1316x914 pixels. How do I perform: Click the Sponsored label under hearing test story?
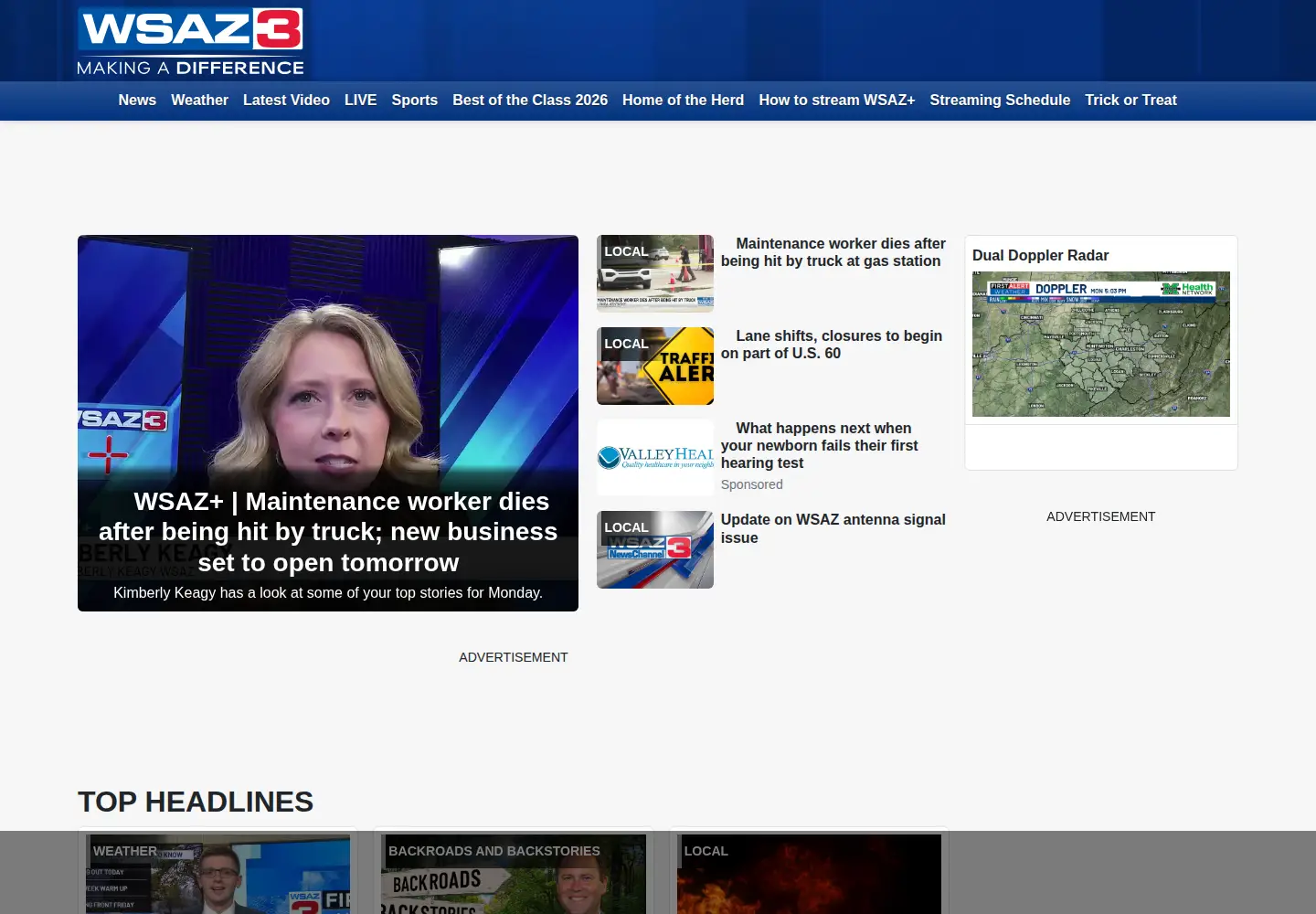[x=751, y=484]
